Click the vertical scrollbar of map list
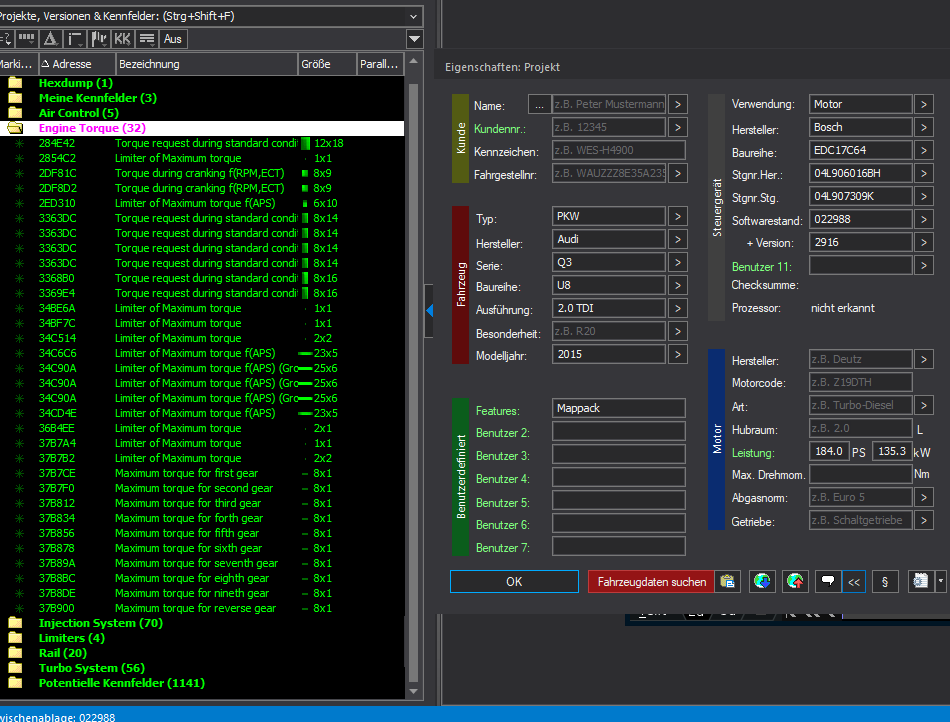 coord(414,380)
